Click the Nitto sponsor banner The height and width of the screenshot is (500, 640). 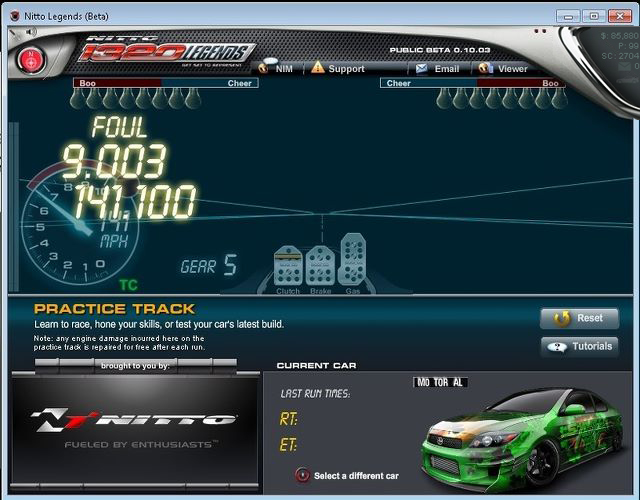tap(135, 429)
